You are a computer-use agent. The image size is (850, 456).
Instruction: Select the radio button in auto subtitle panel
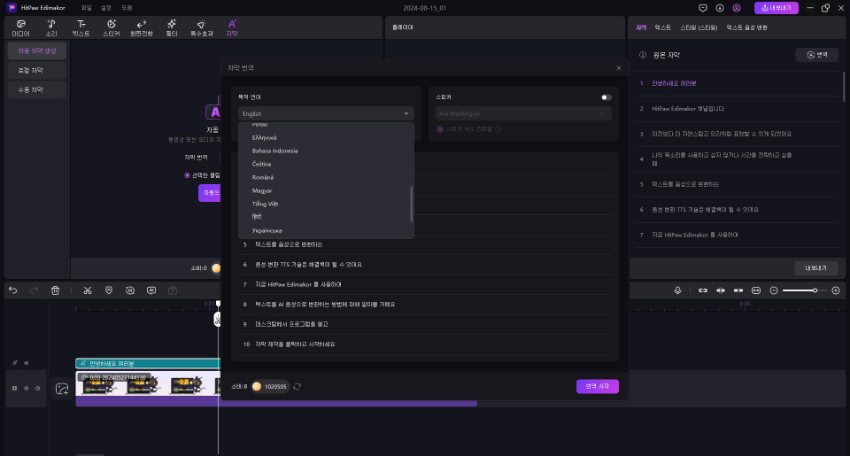[187, 174]
